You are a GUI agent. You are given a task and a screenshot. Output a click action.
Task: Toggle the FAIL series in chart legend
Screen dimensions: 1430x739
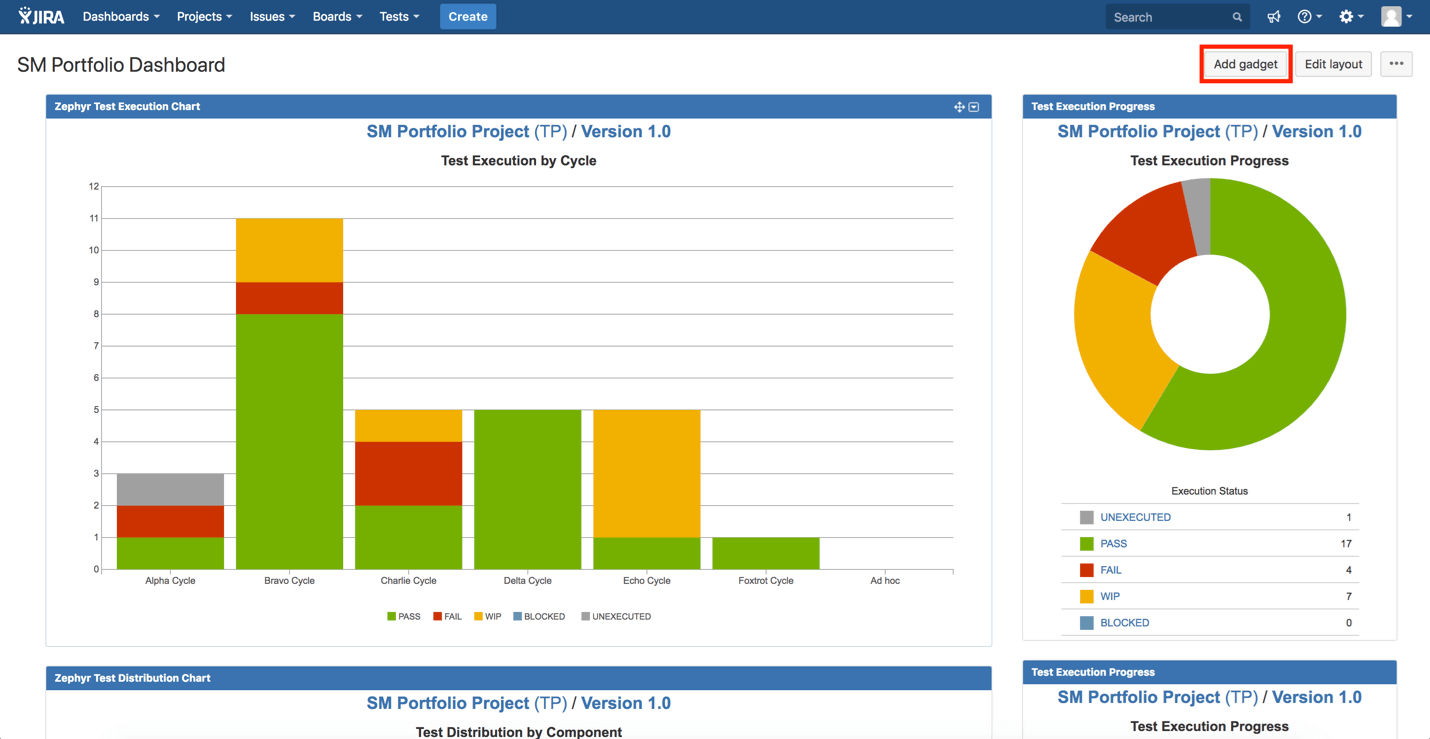tap(447, 617)
